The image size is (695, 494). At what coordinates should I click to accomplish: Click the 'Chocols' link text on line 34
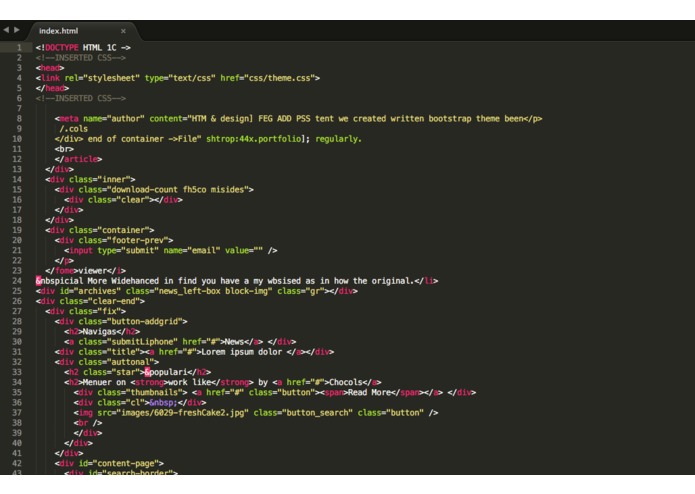(x=346, y=382)
